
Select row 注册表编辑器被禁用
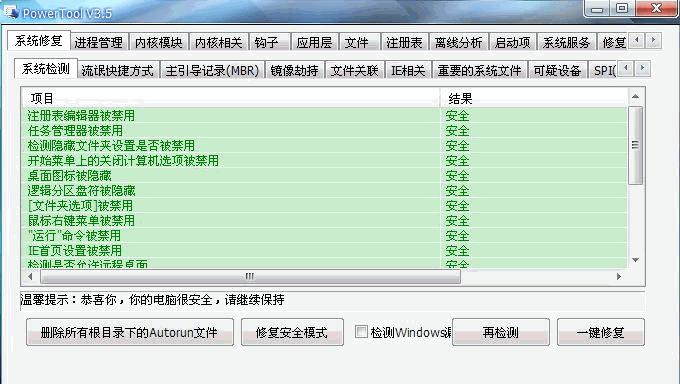[324, 115]
